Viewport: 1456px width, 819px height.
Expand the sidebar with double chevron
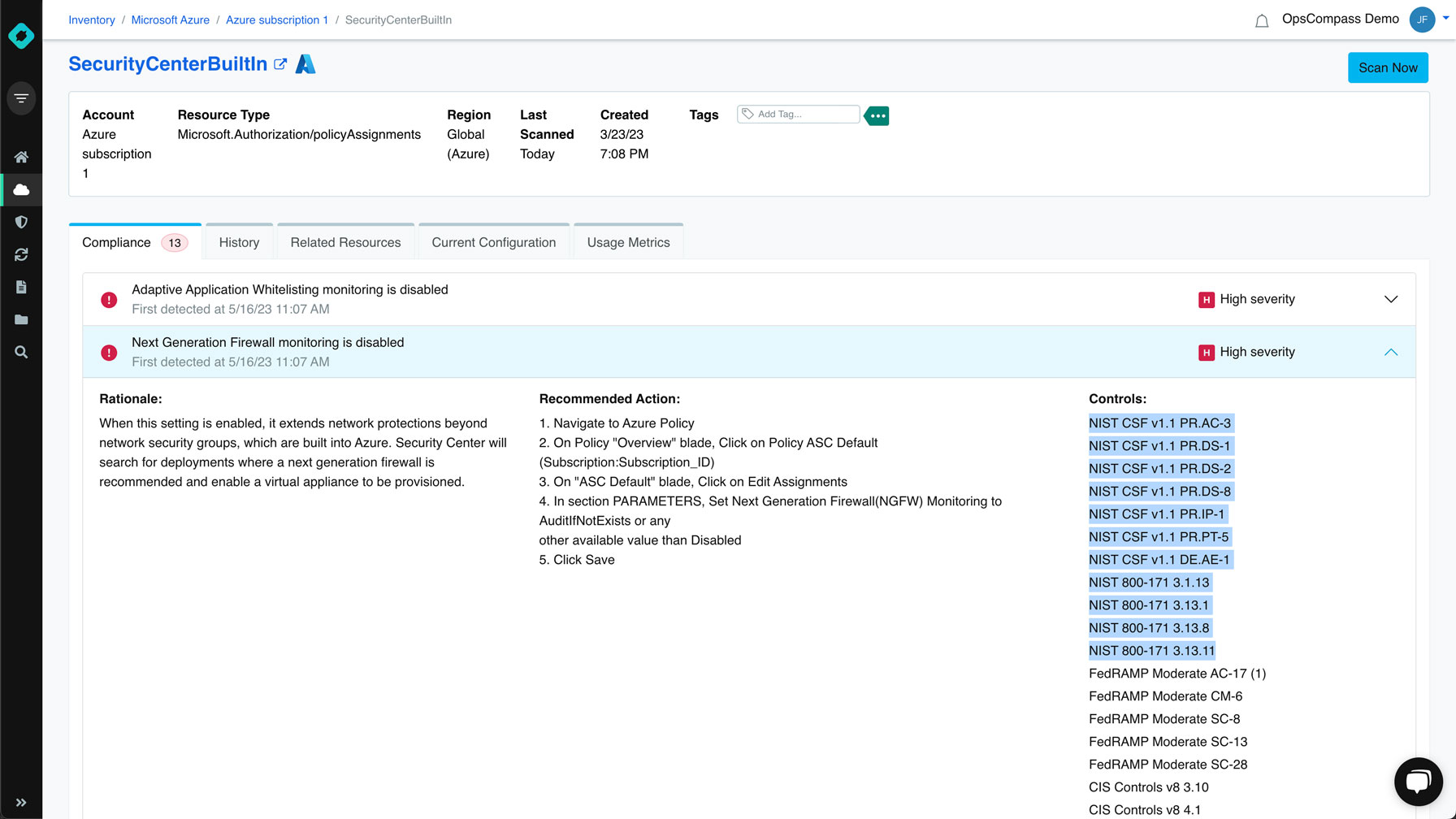pos(21,802)
